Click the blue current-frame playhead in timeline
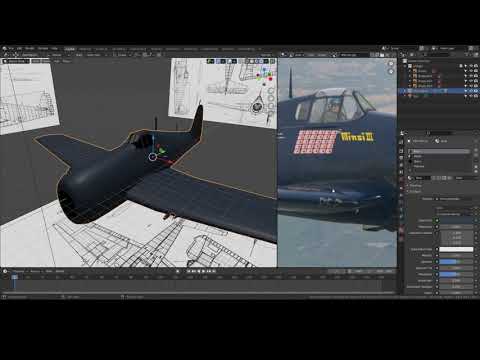480x360 pixels. pos(14,277)
